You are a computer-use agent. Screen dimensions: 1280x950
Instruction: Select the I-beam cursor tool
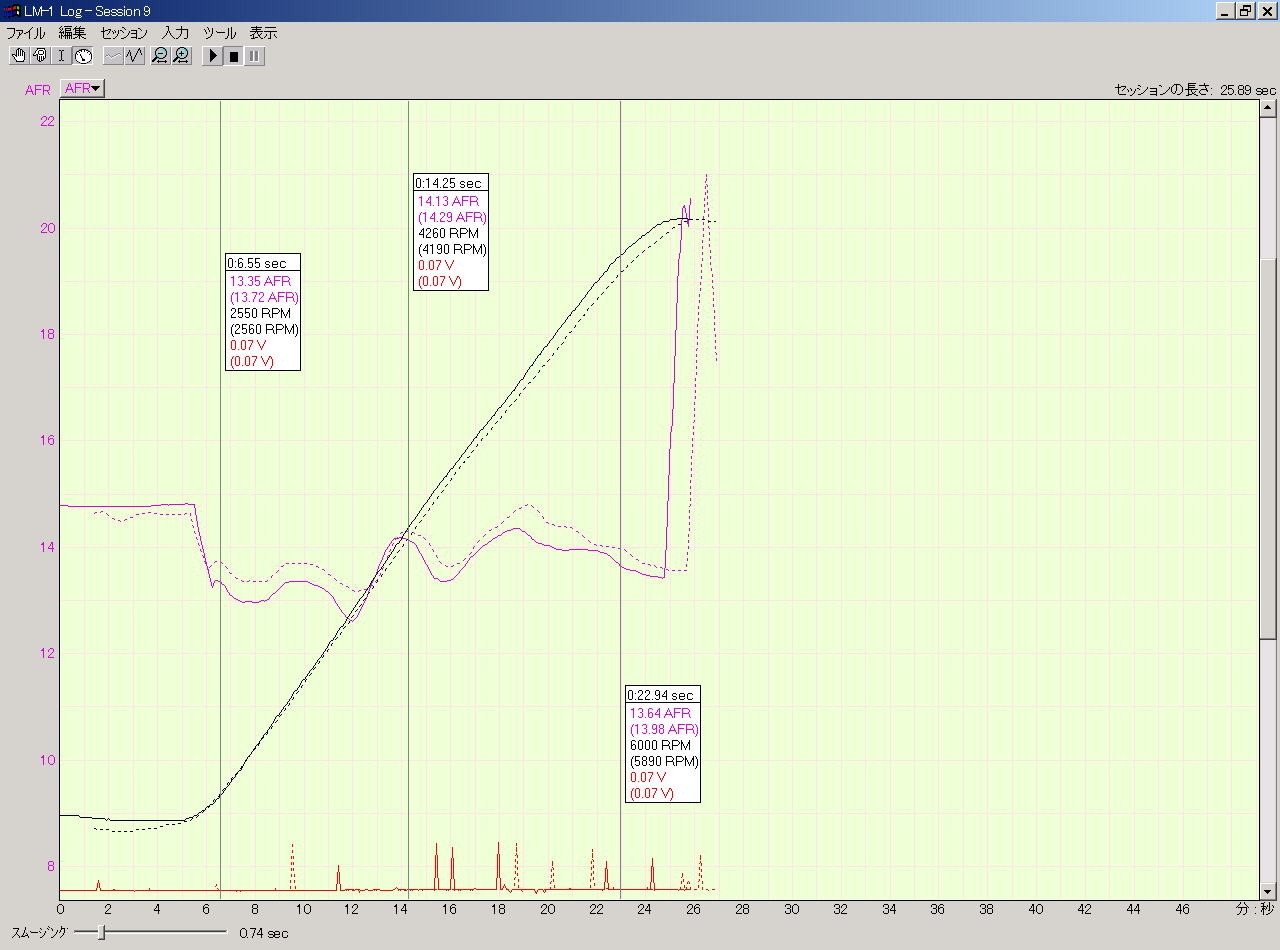pos(61,56)
